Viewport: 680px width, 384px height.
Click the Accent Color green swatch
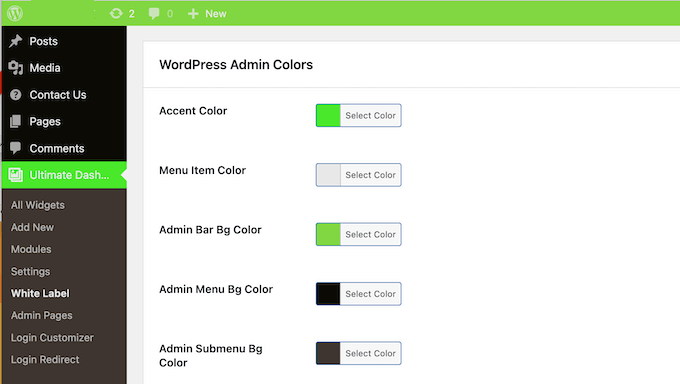click(328, 115)
